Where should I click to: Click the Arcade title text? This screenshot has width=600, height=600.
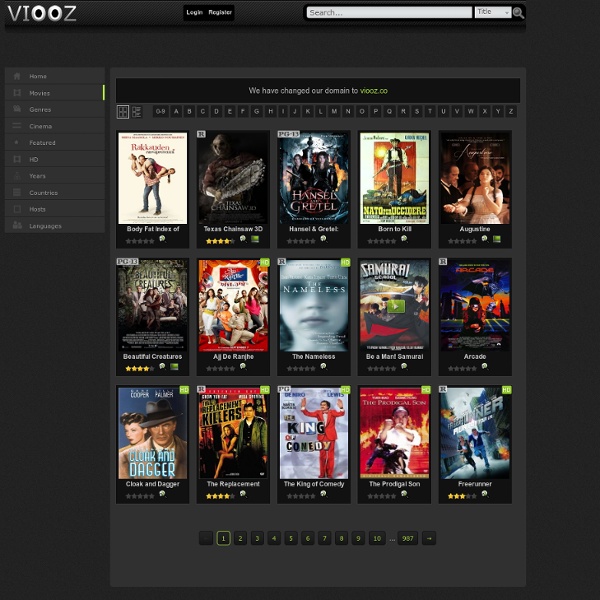coord(475,357)
